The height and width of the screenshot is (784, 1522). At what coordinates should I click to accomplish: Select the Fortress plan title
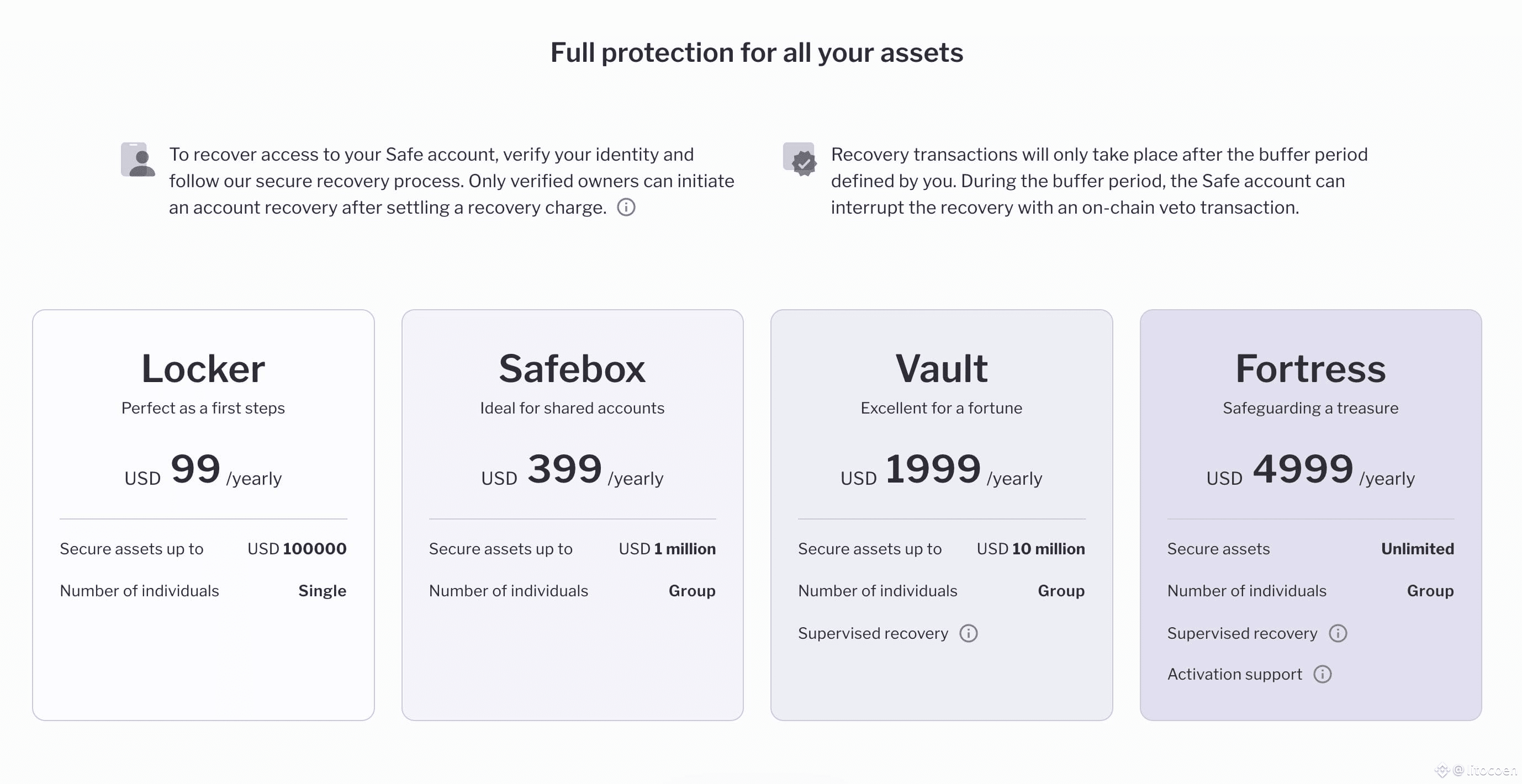click(x=1310, y=369)
